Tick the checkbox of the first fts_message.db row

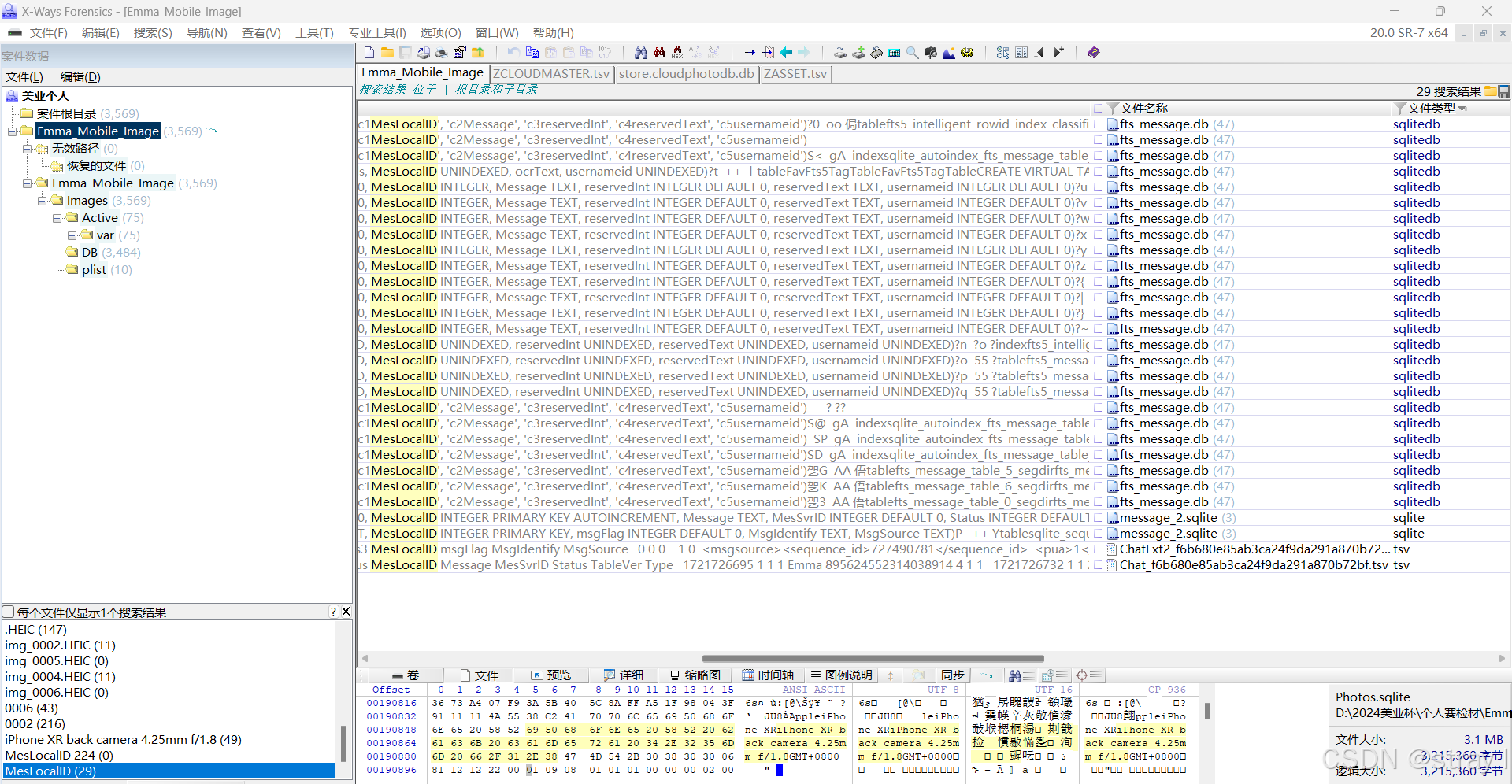(x=1098, y=124)
